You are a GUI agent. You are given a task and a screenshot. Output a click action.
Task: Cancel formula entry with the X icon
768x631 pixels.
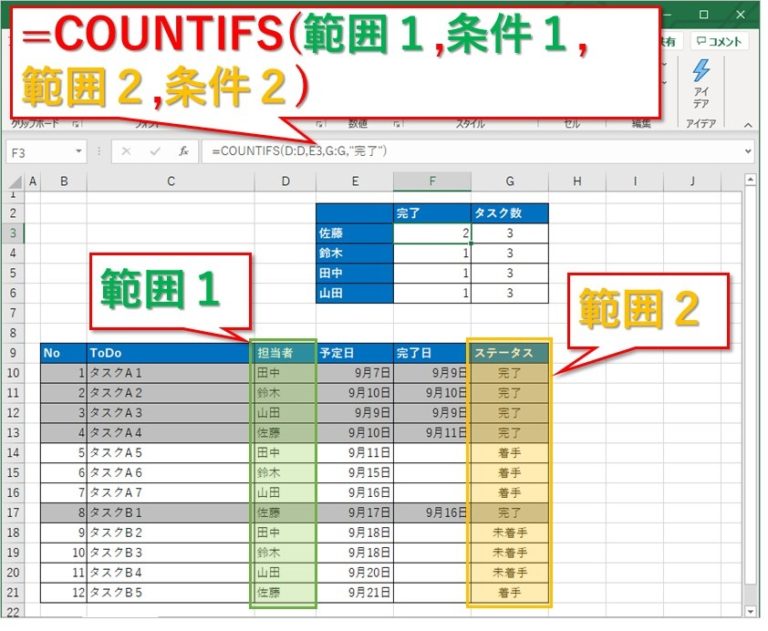(x=126, y=152)
